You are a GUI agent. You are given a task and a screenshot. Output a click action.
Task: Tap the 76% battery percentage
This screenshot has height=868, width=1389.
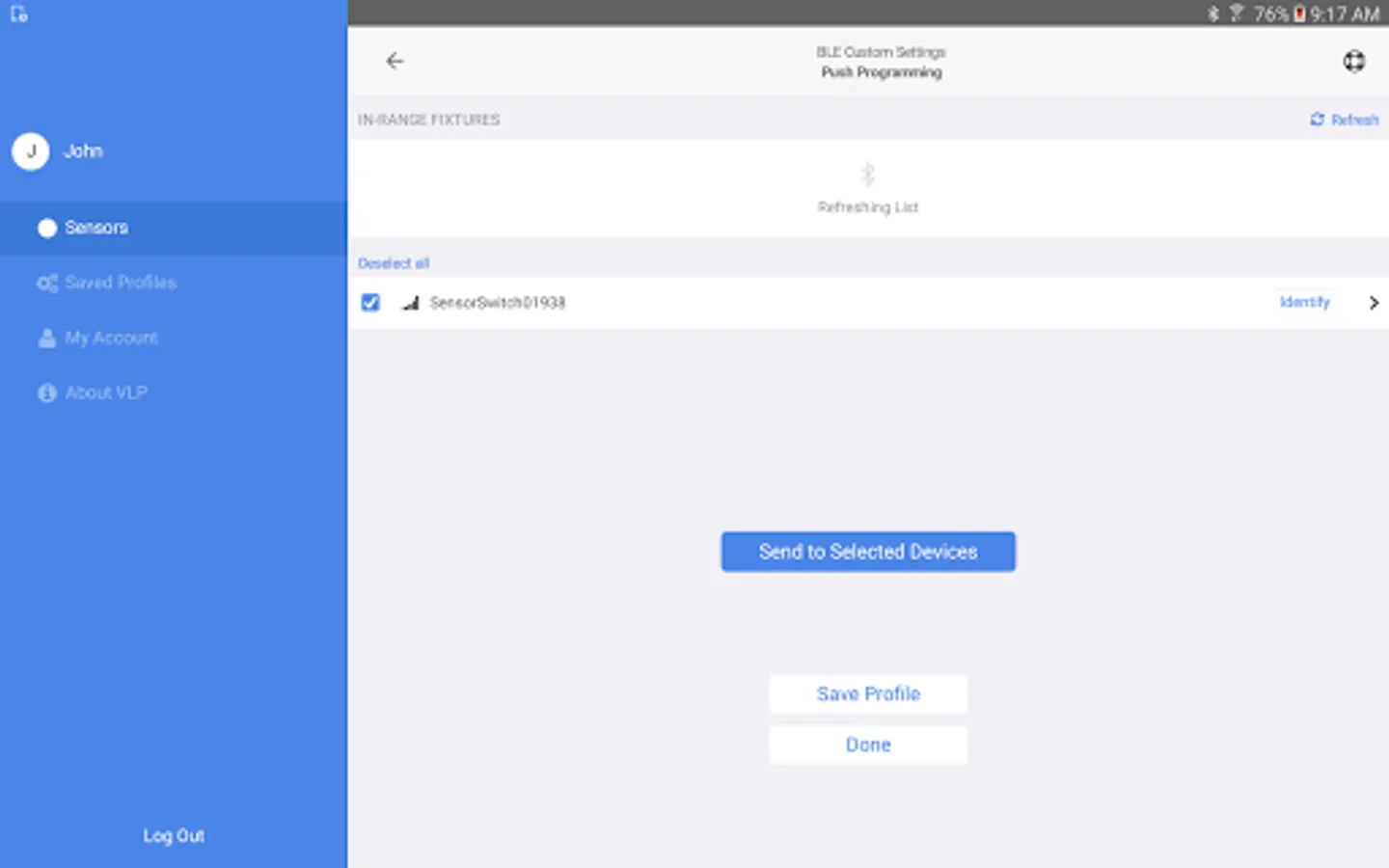(1271, 14)
